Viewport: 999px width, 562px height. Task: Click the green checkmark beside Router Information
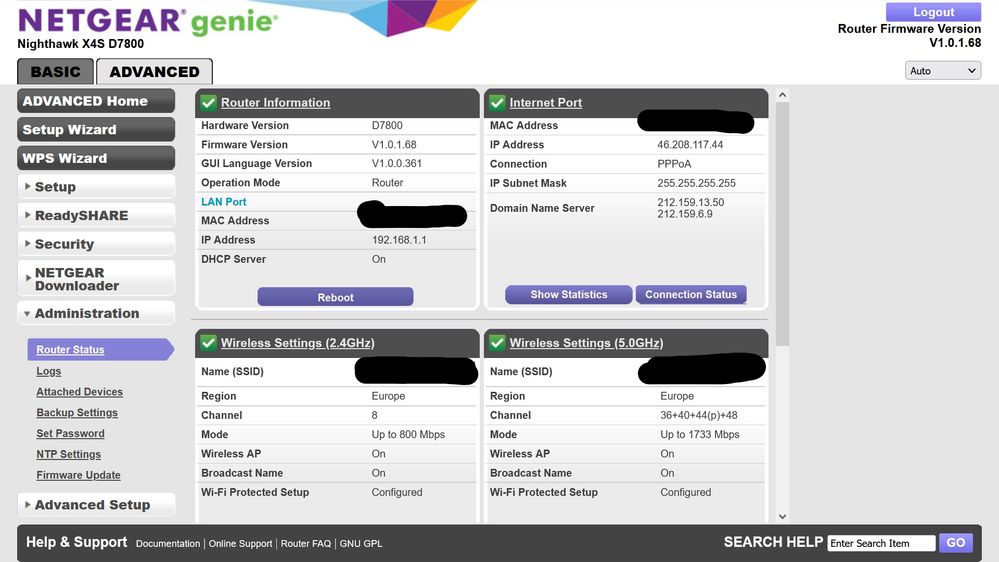click(x=208, y=102)
